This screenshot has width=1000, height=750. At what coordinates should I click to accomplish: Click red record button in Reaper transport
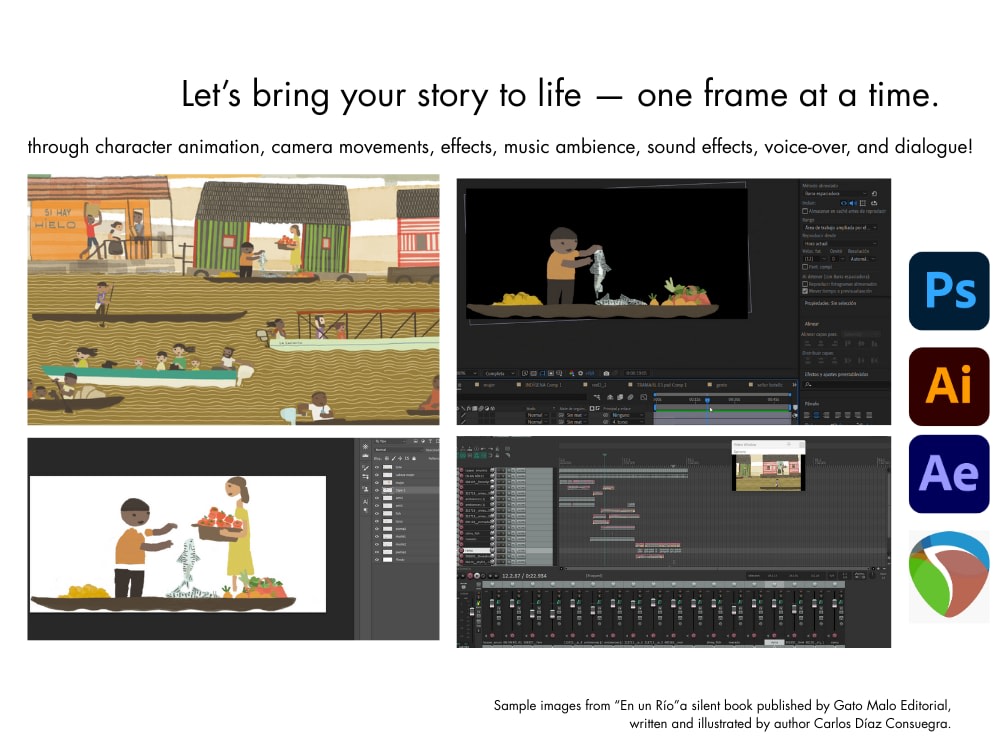(x=470, y=576)
